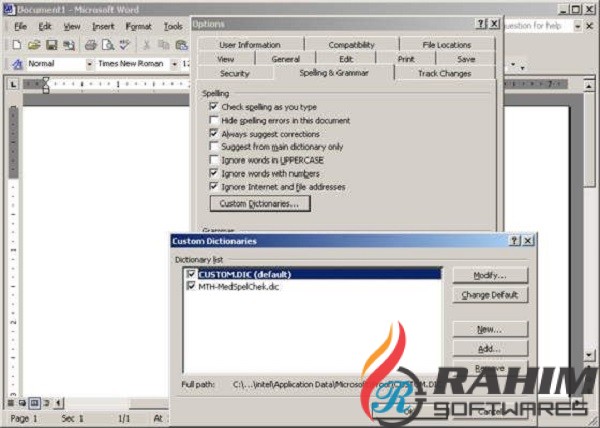This screenshot has height=428, width=600.
Task: Select the Print Layout view icon
Action: point(34,403)
